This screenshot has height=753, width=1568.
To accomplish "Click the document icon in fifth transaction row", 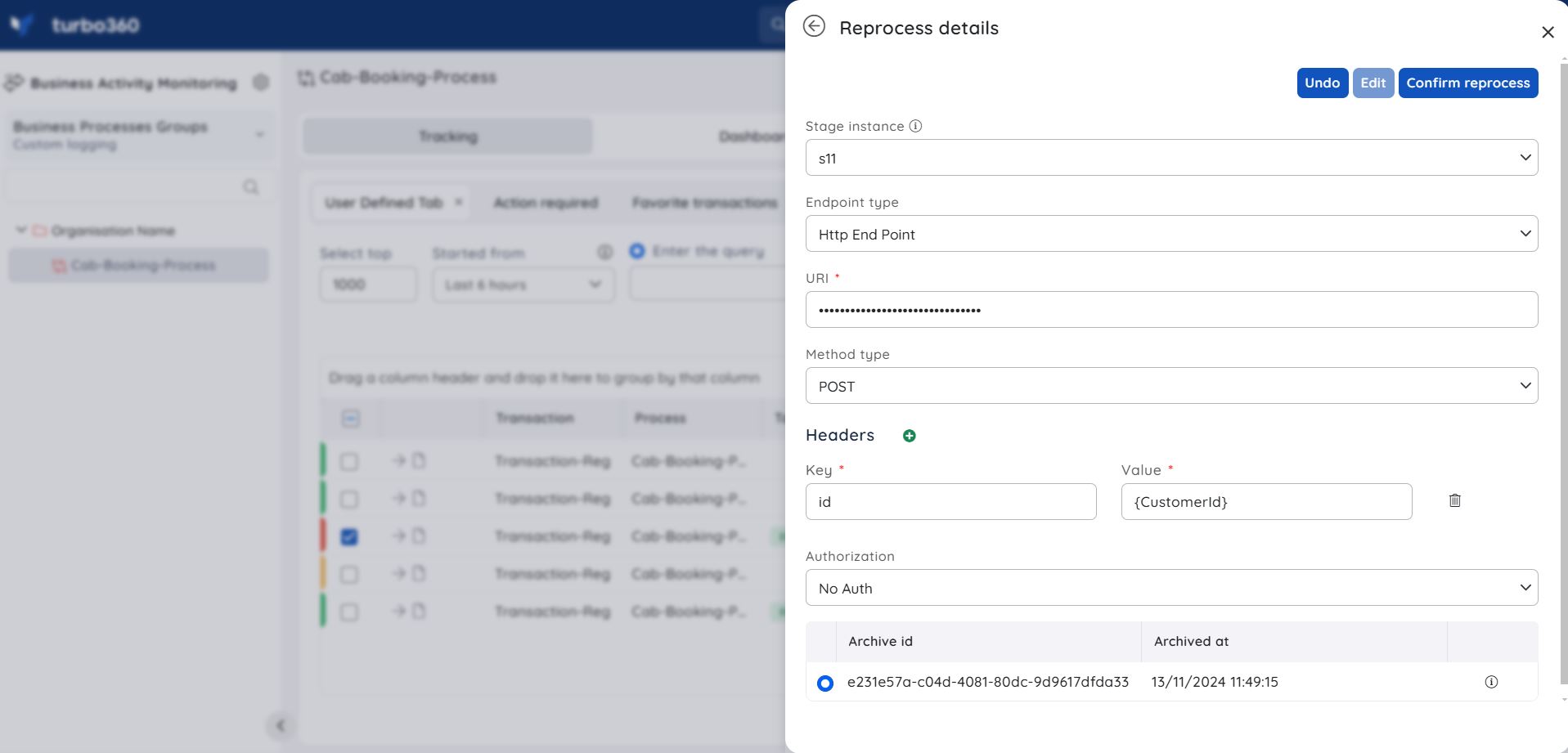I will tap(419, 611).
